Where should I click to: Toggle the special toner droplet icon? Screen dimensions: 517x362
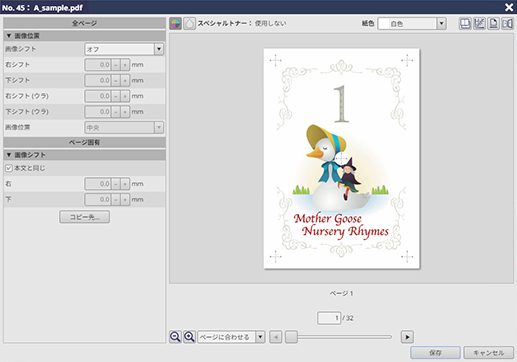189,24
